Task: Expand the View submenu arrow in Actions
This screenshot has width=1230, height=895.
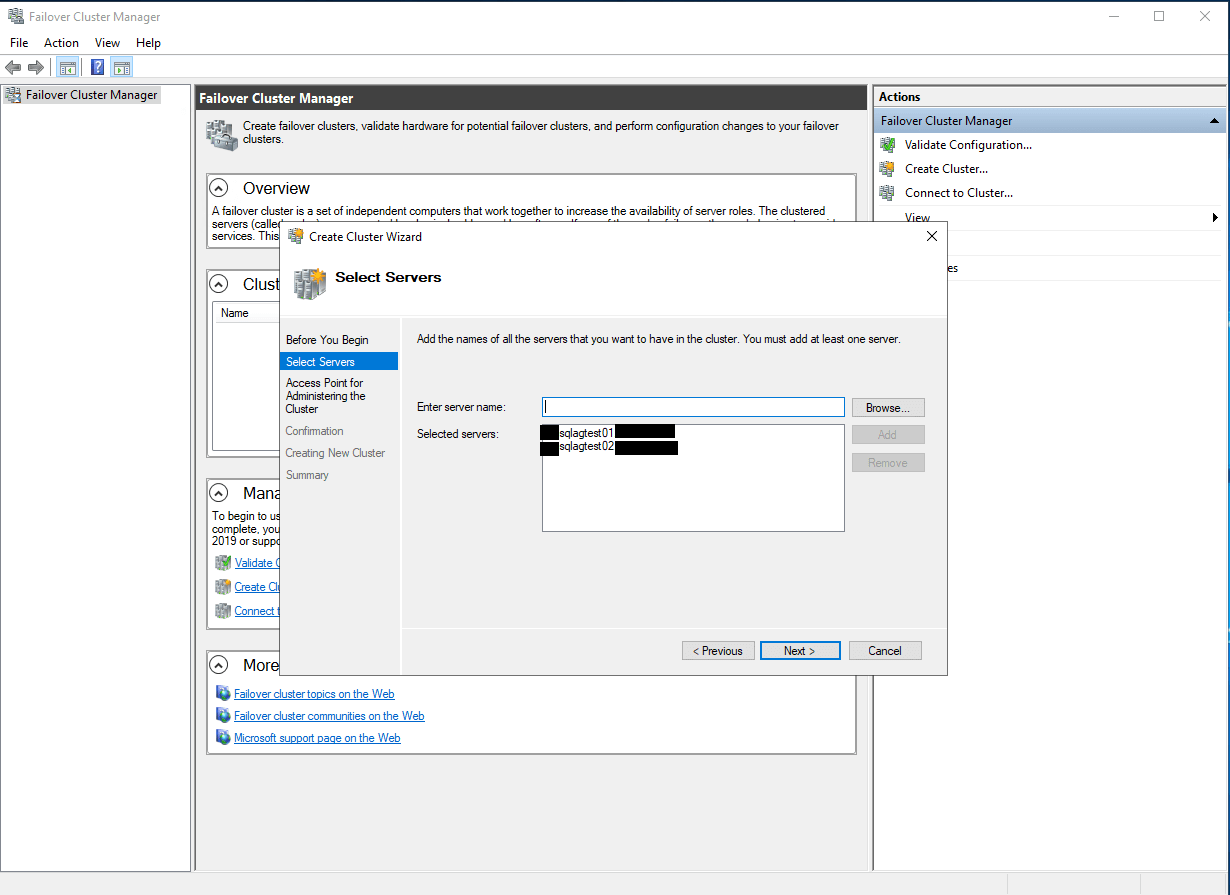Action: click(x=1215, y=217)
